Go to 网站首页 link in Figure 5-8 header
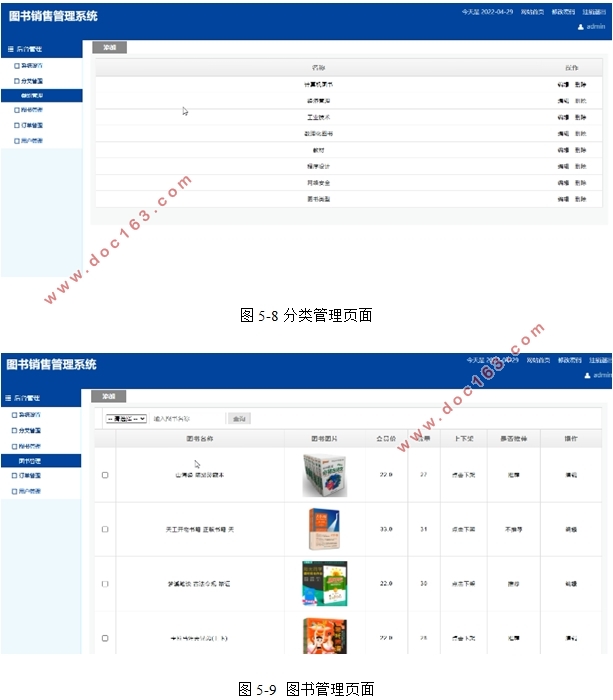The width and height of the screenshot is (613, 700). pyautogui.click(x=532, y=12)
